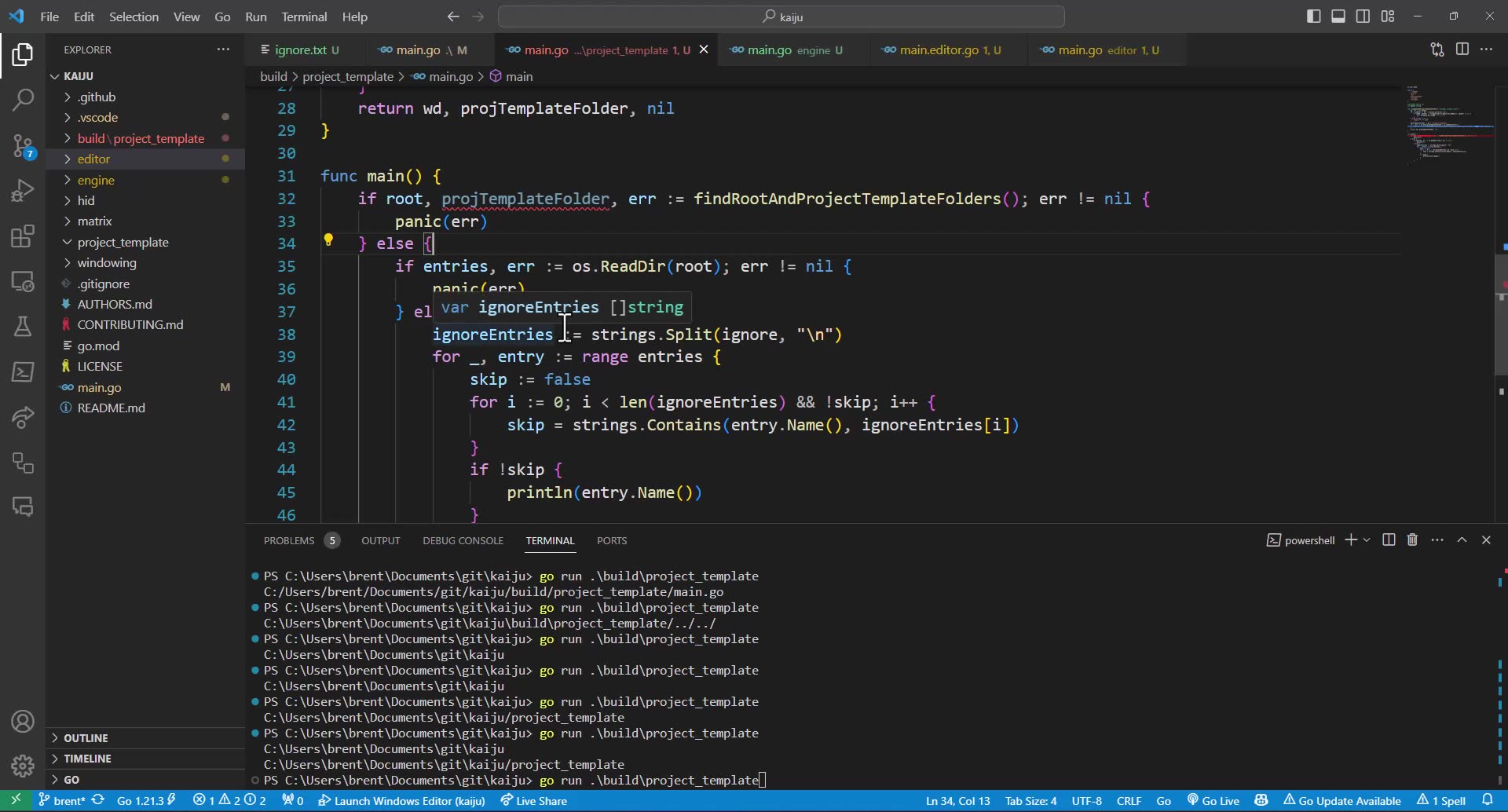Viewport: 1508px width, 812px height.
Task: Toggle the secondary side bar layout
Action: pyautogui.click(x=1363, y=16)
